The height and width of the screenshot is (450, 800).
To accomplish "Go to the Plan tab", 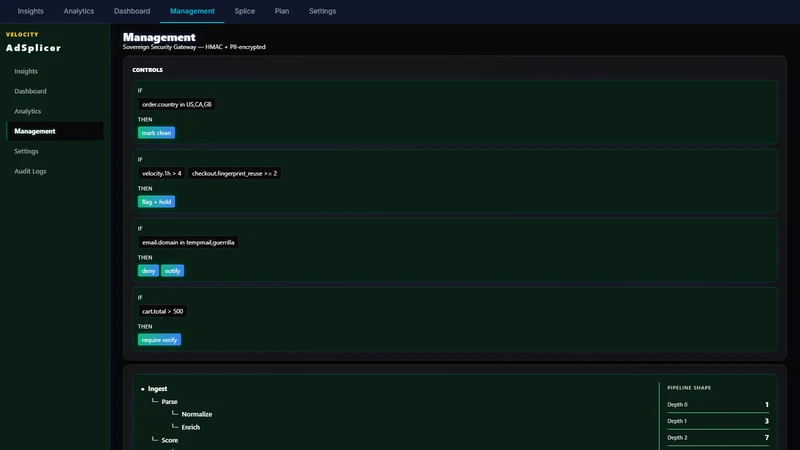I will point(282,11).
